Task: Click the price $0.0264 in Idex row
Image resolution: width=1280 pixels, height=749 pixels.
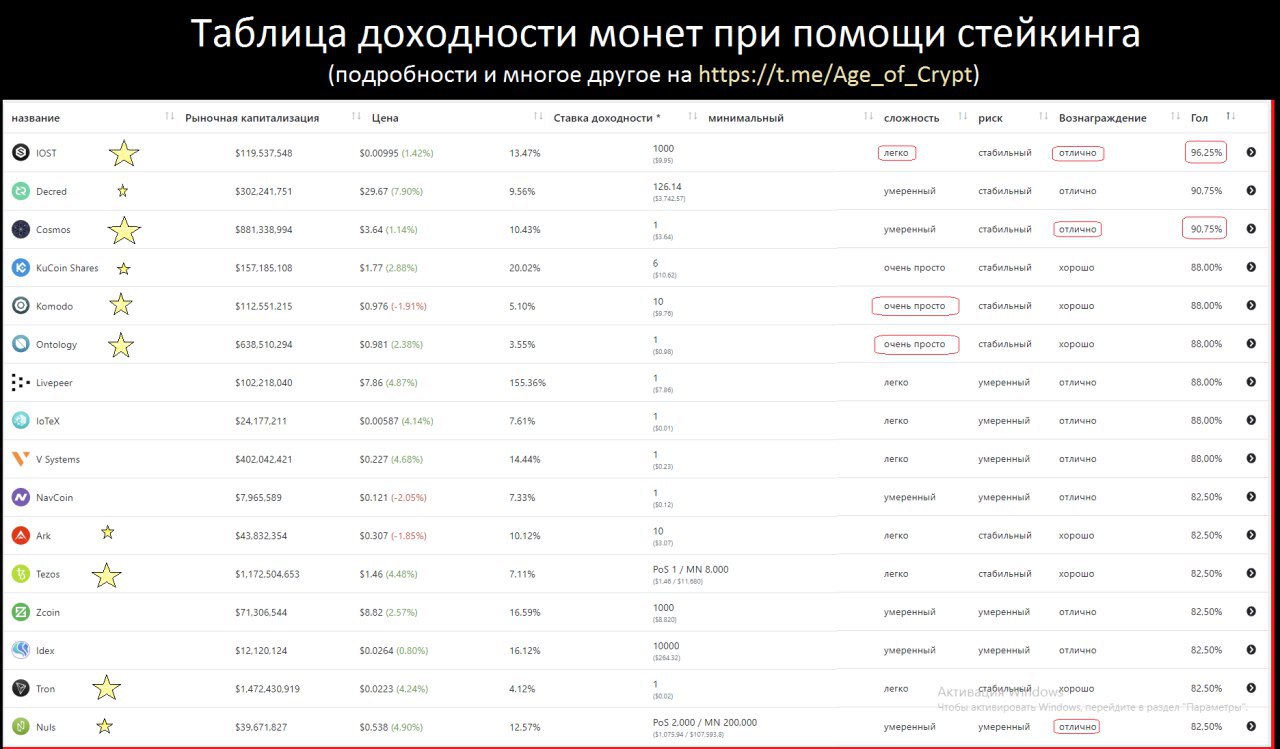Action: pyautogui.click(x=376, y=651)
